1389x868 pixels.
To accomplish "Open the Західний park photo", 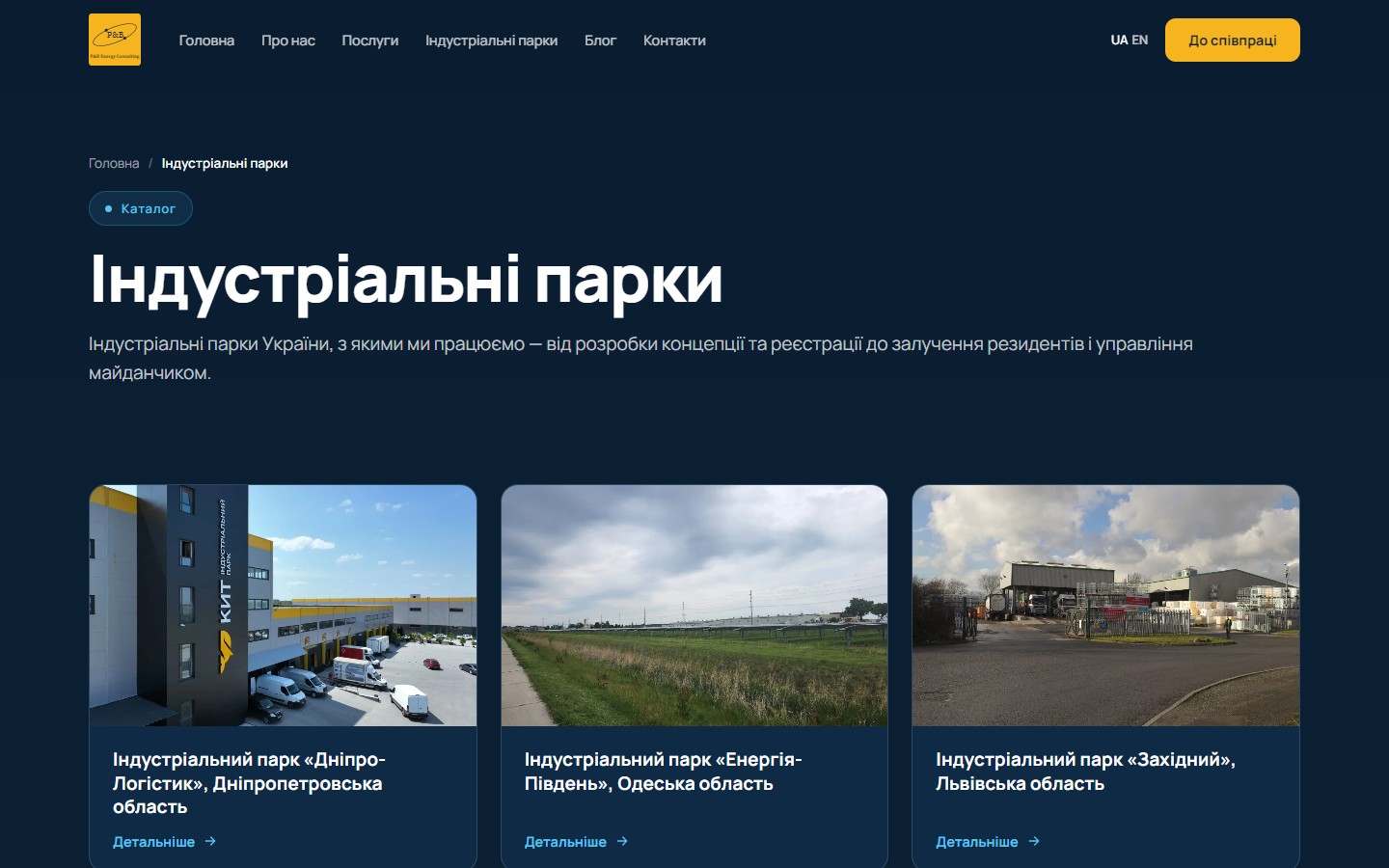I will pos(1105,606).
